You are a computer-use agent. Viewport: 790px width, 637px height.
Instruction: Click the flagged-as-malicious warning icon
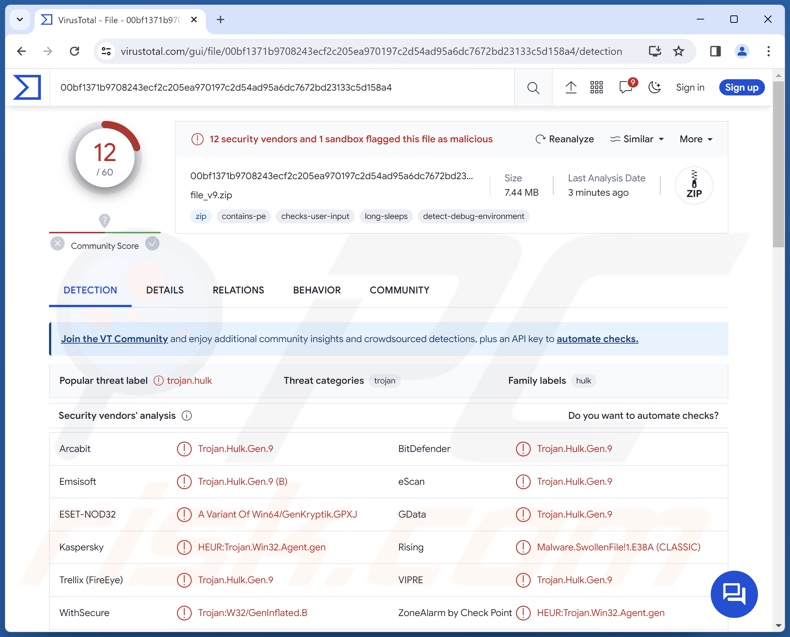[197, 139]
